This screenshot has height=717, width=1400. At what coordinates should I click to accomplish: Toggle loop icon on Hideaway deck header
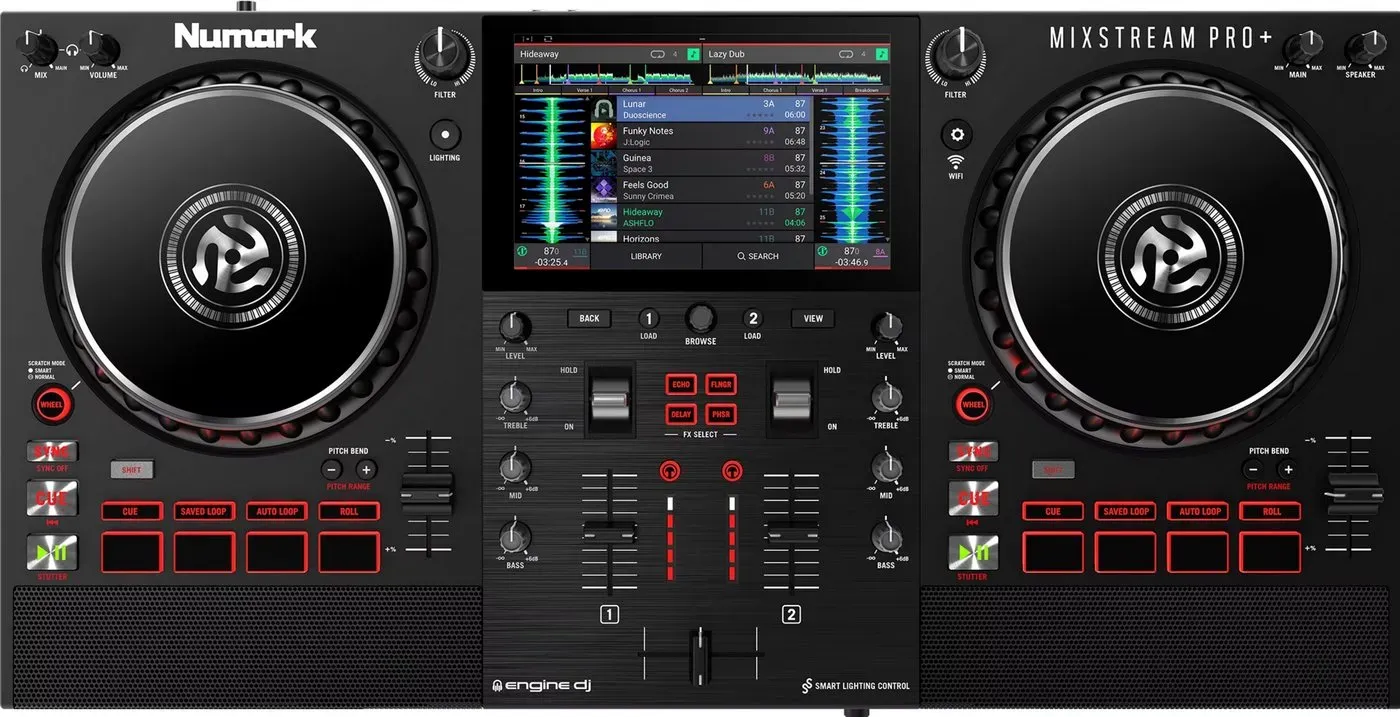pos(657,54)
